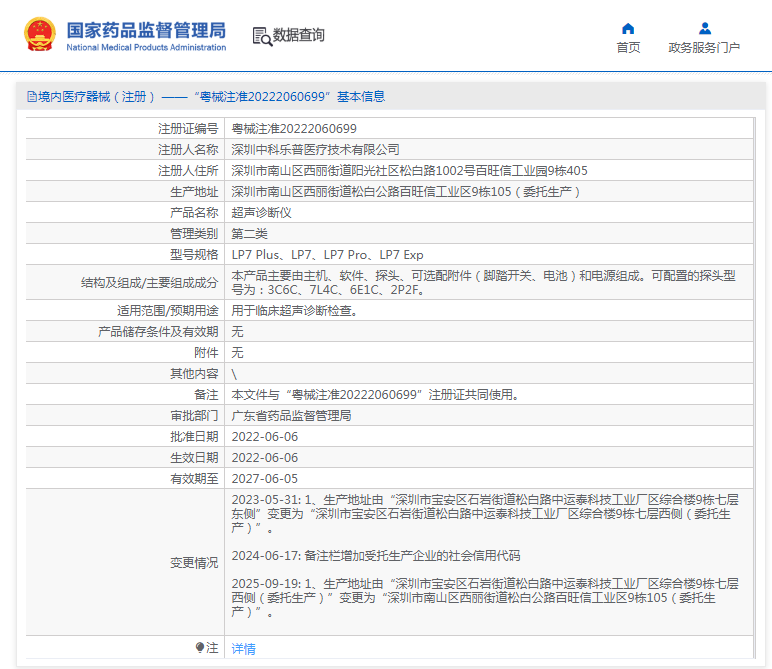The image size is (772, 669).
Task: Click the 2025-09-19 change record entry
Action: point(485,598)
